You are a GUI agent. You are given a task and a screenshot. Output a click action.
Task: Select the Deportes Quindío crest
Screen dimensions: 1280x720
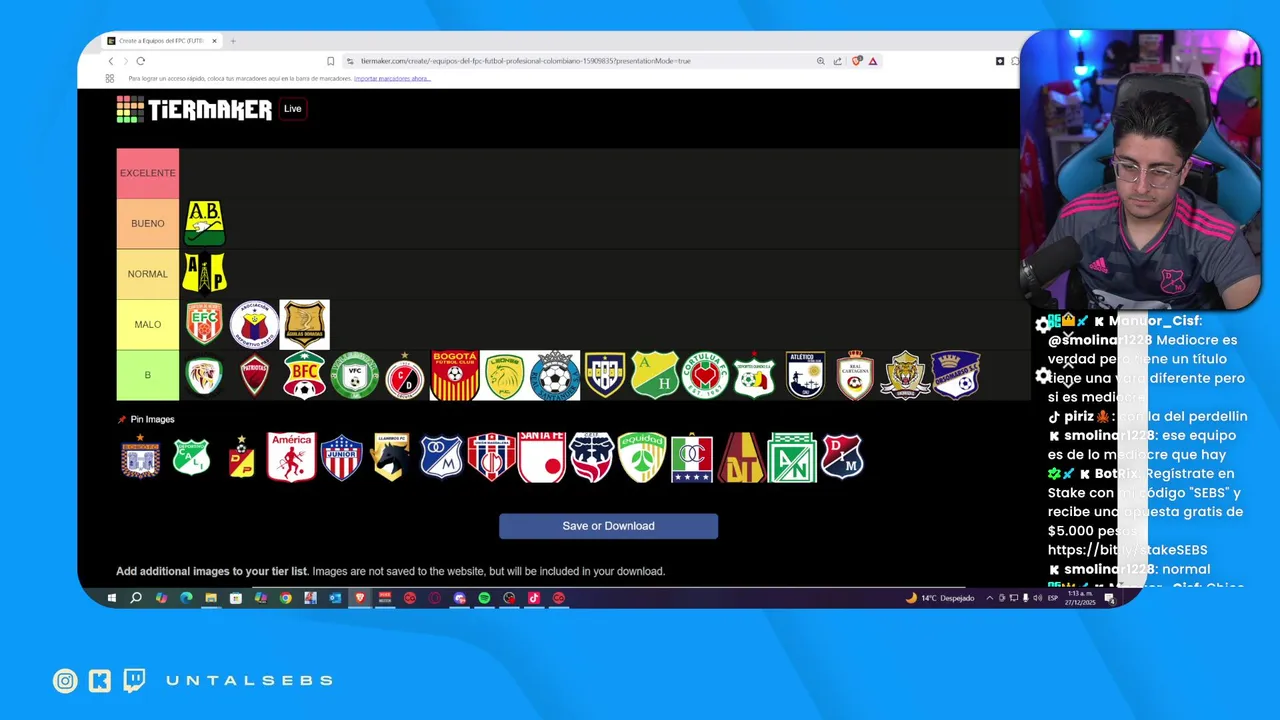pyautogui.click(x=755, y=375)
